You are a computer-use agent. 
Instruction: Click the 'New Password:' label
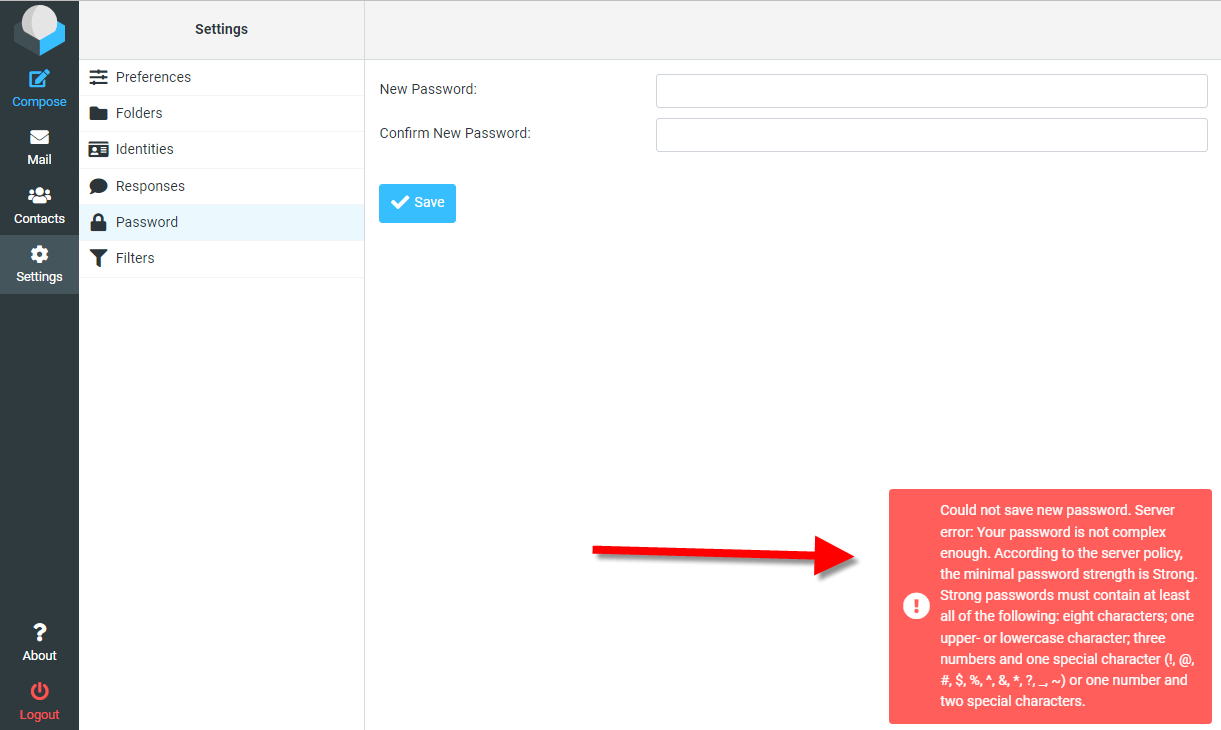428,89
